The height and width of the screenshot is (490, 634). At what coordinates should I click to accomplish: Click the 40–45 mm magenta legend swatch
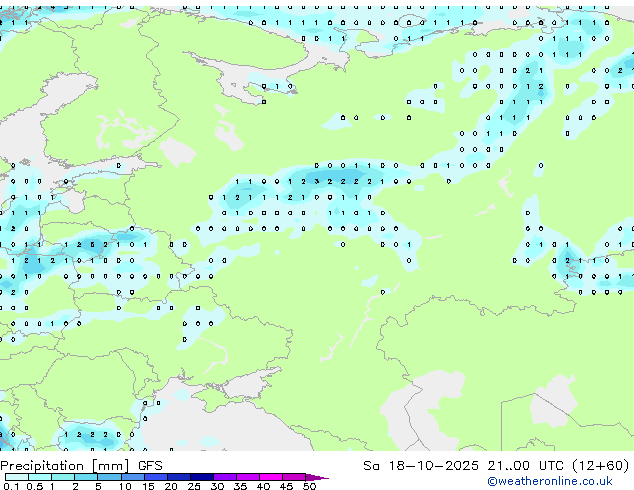[x=271, y=477]
